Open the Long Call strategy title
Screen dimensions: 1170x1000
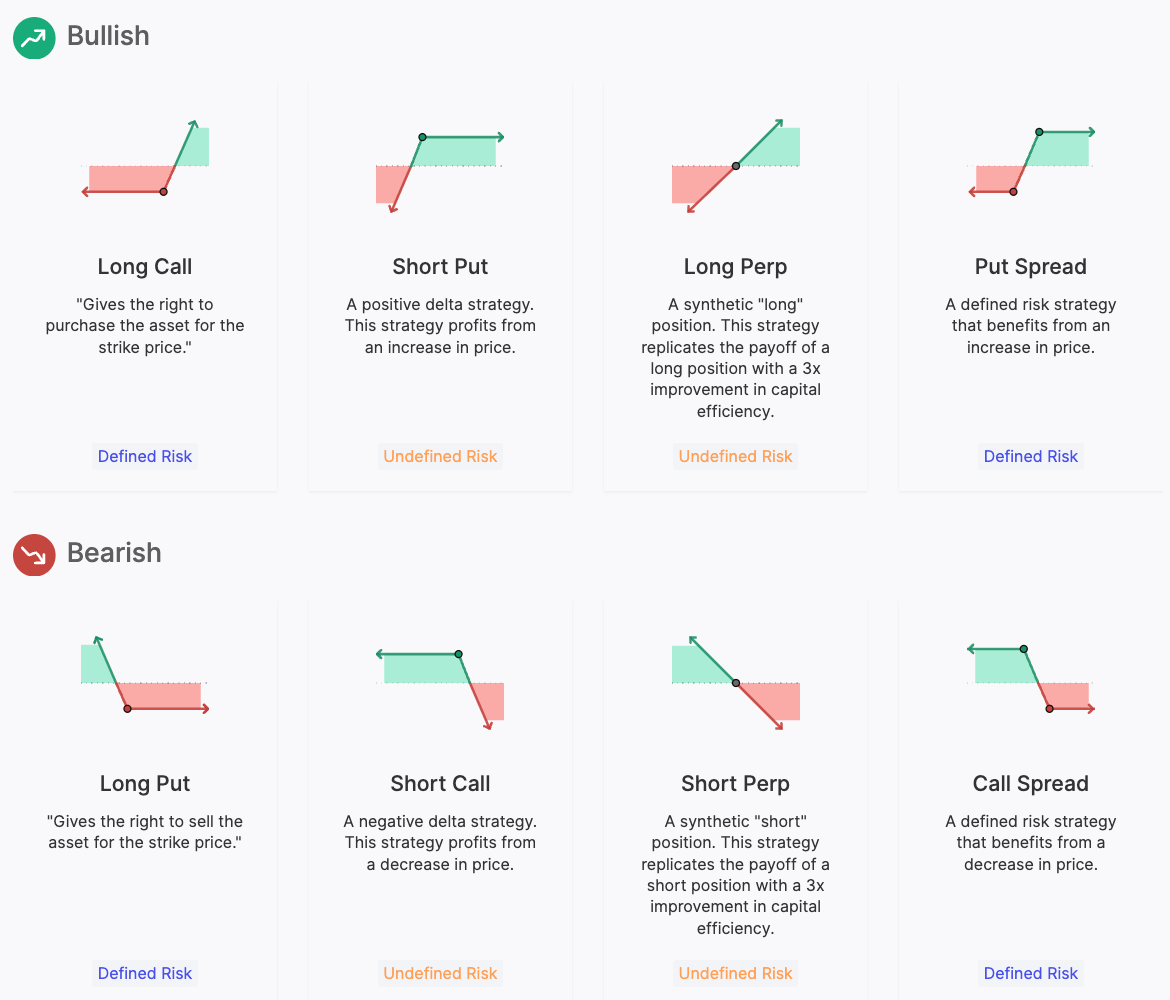145,266
